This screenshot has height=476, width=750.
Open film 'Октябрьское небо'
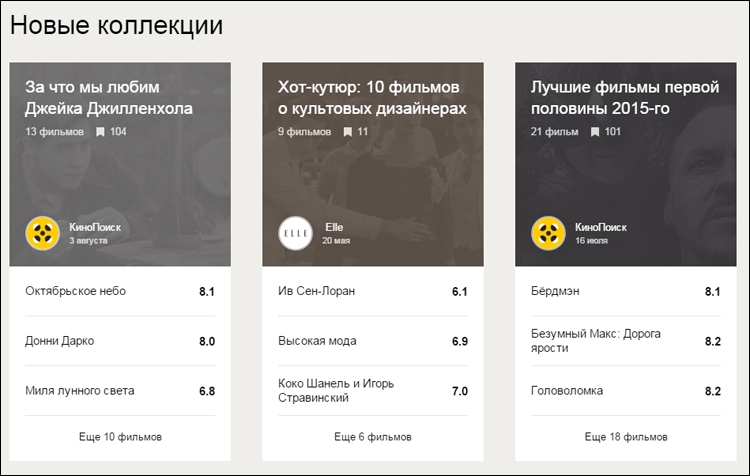[x=76, y=291]
